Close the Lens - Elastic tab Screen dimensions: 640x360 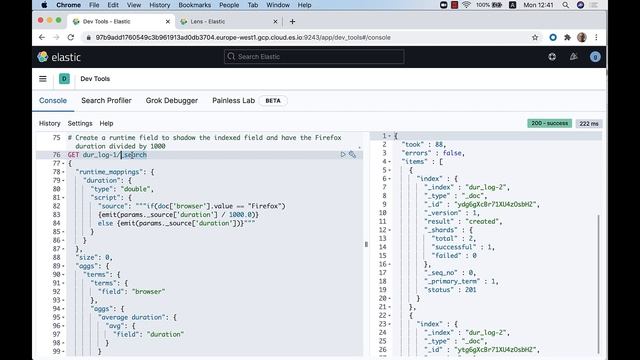pos(275,21)
